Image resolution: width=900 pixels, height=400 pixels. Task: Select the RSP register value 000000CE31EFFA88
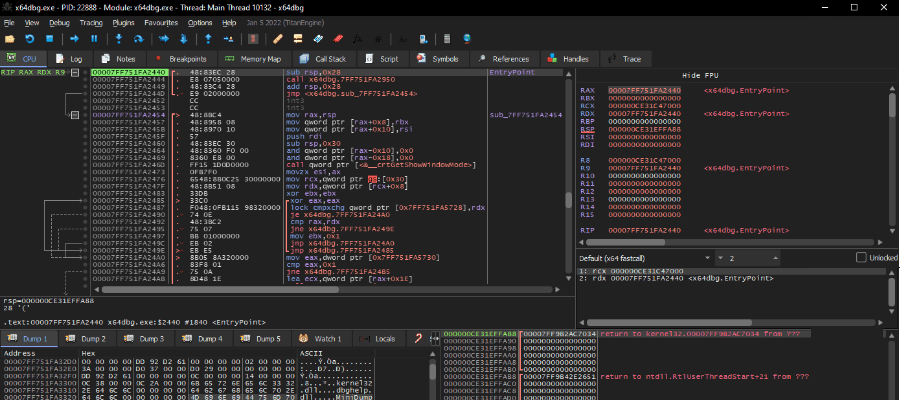(644, 129)
